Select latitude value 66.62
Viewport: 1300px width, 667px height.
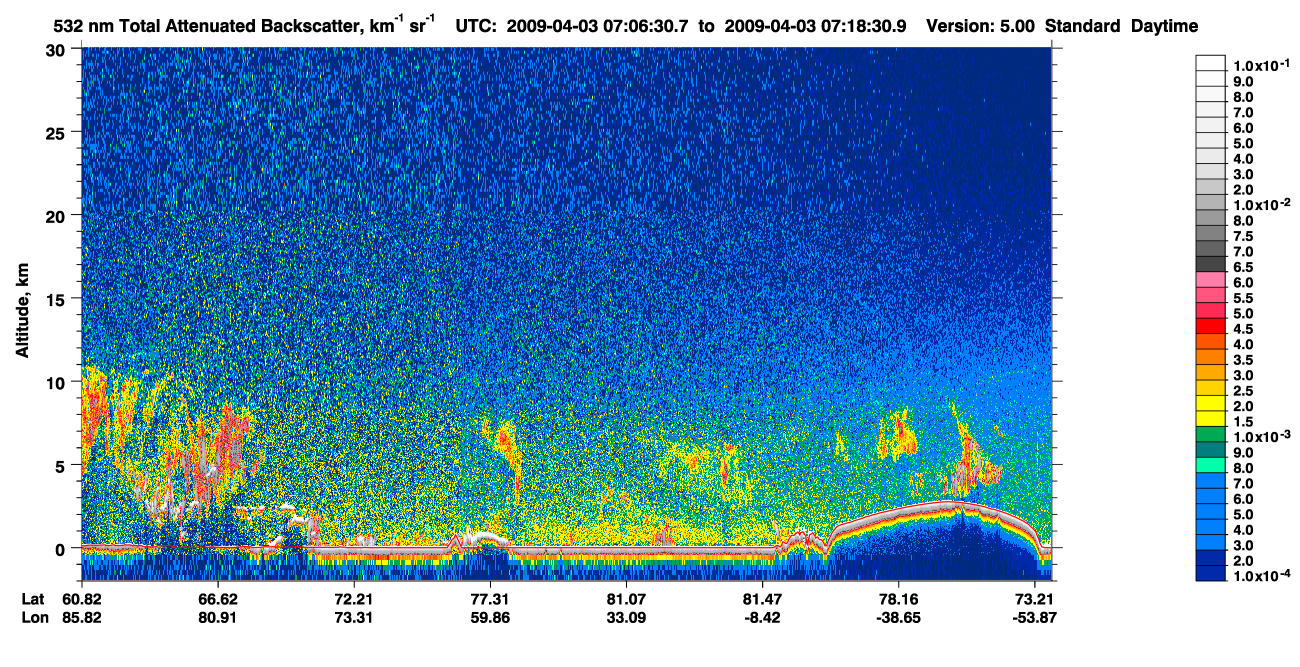pos(217,599)
